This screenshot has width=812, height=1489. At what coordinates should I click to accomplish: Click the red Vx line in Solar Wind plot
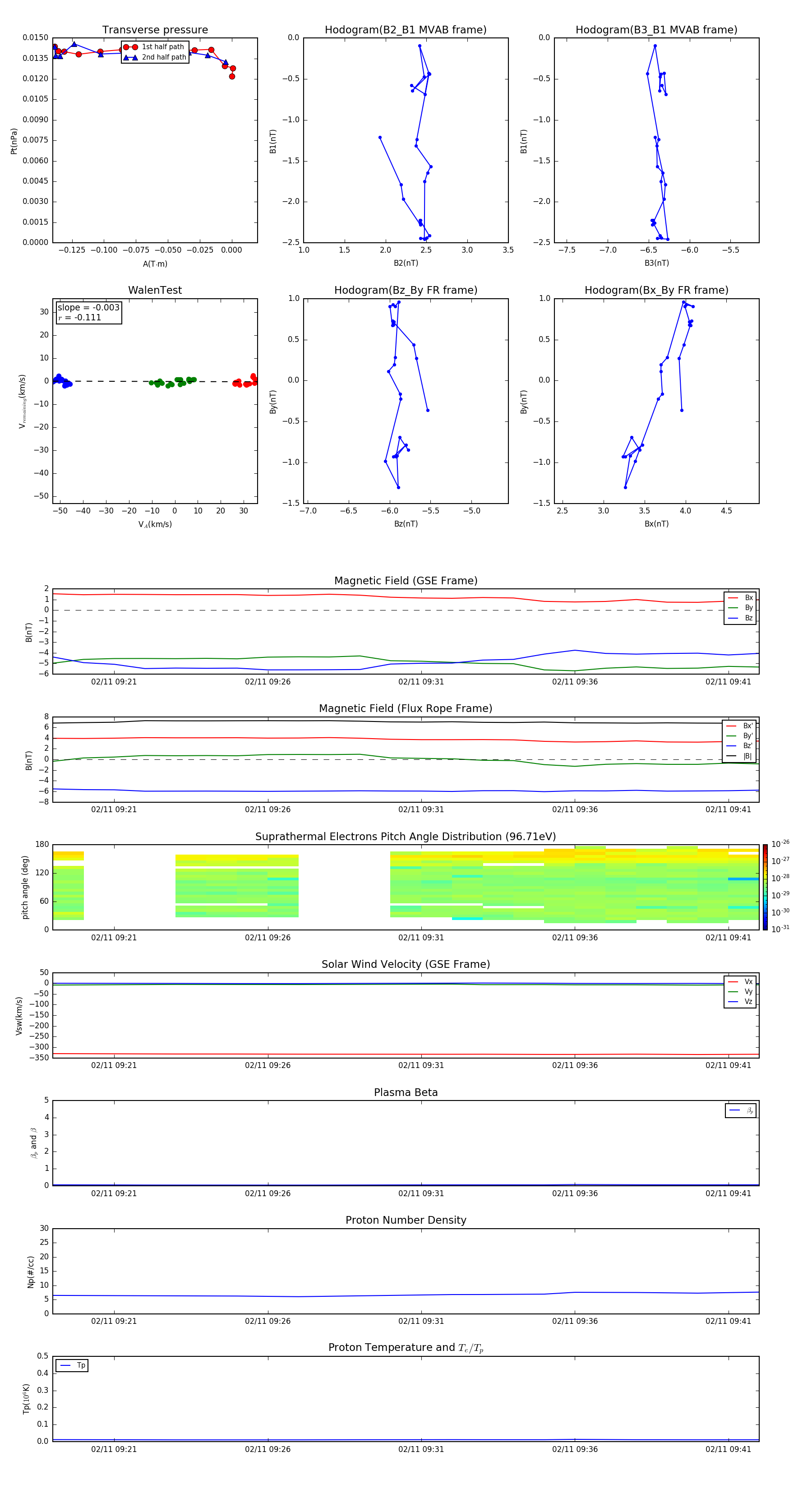point(406,1054)
